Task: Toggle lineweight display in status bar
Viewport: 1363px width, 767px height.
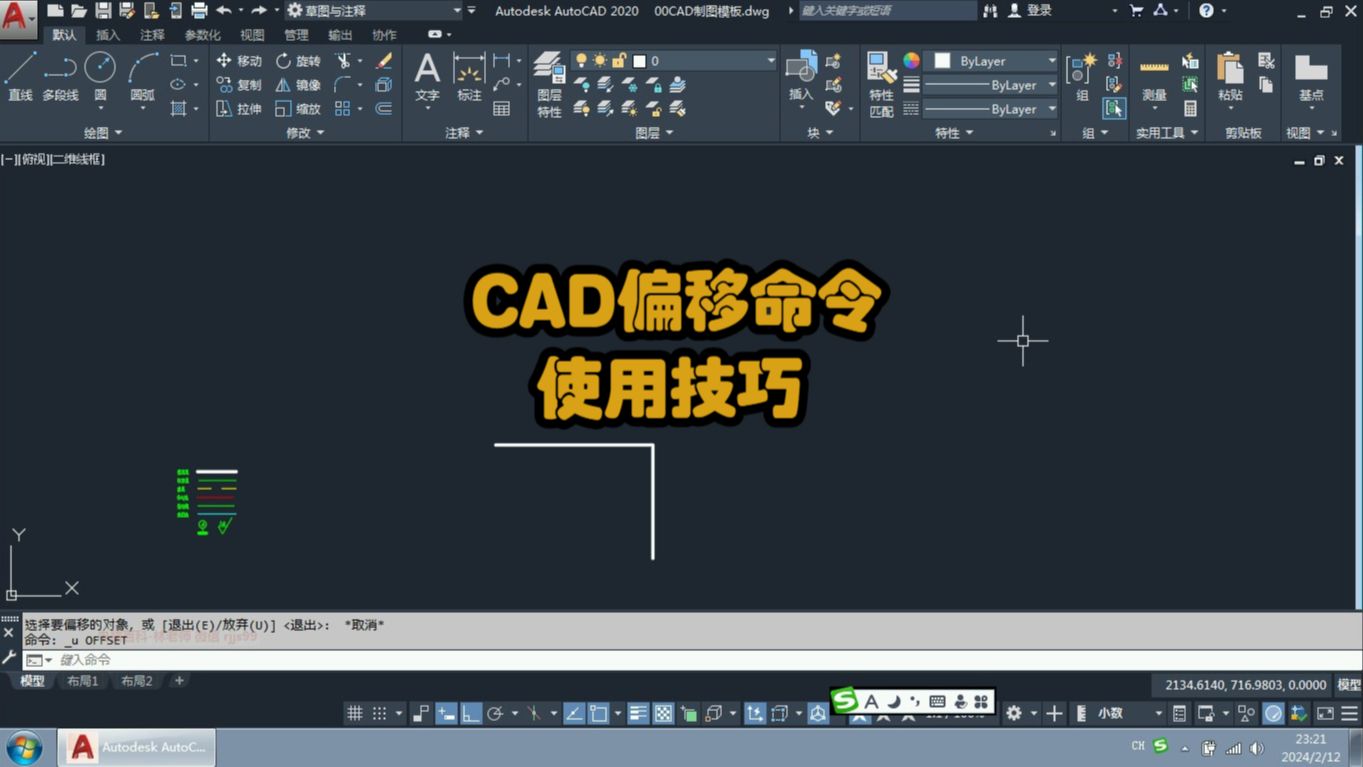Action: (x=639, y=713)
